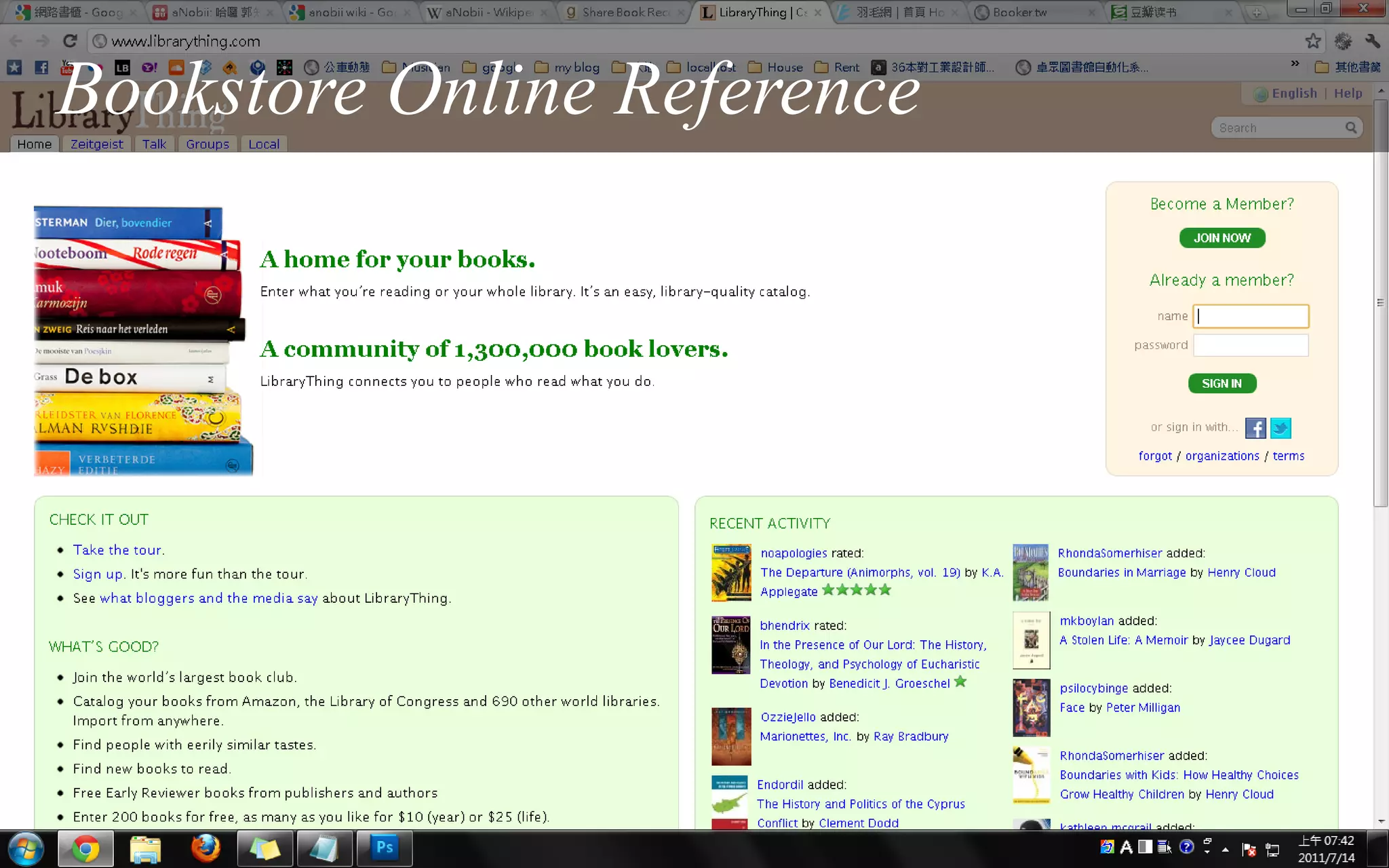Open the LB bookmark icon
Screen dimensions: 1389x868
point(122,67)
